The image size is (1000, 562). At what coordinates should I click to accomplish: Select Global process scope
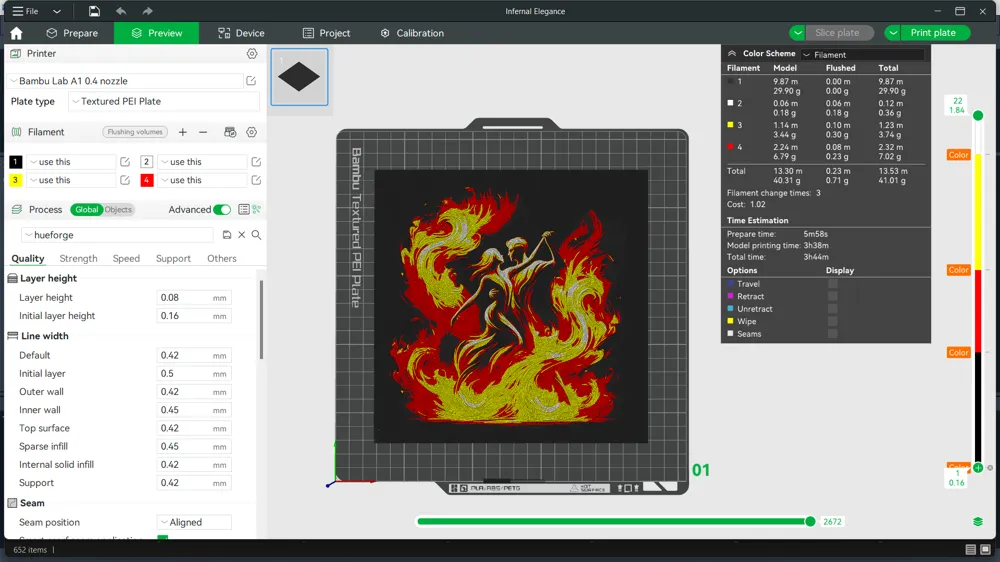point(87,209)
